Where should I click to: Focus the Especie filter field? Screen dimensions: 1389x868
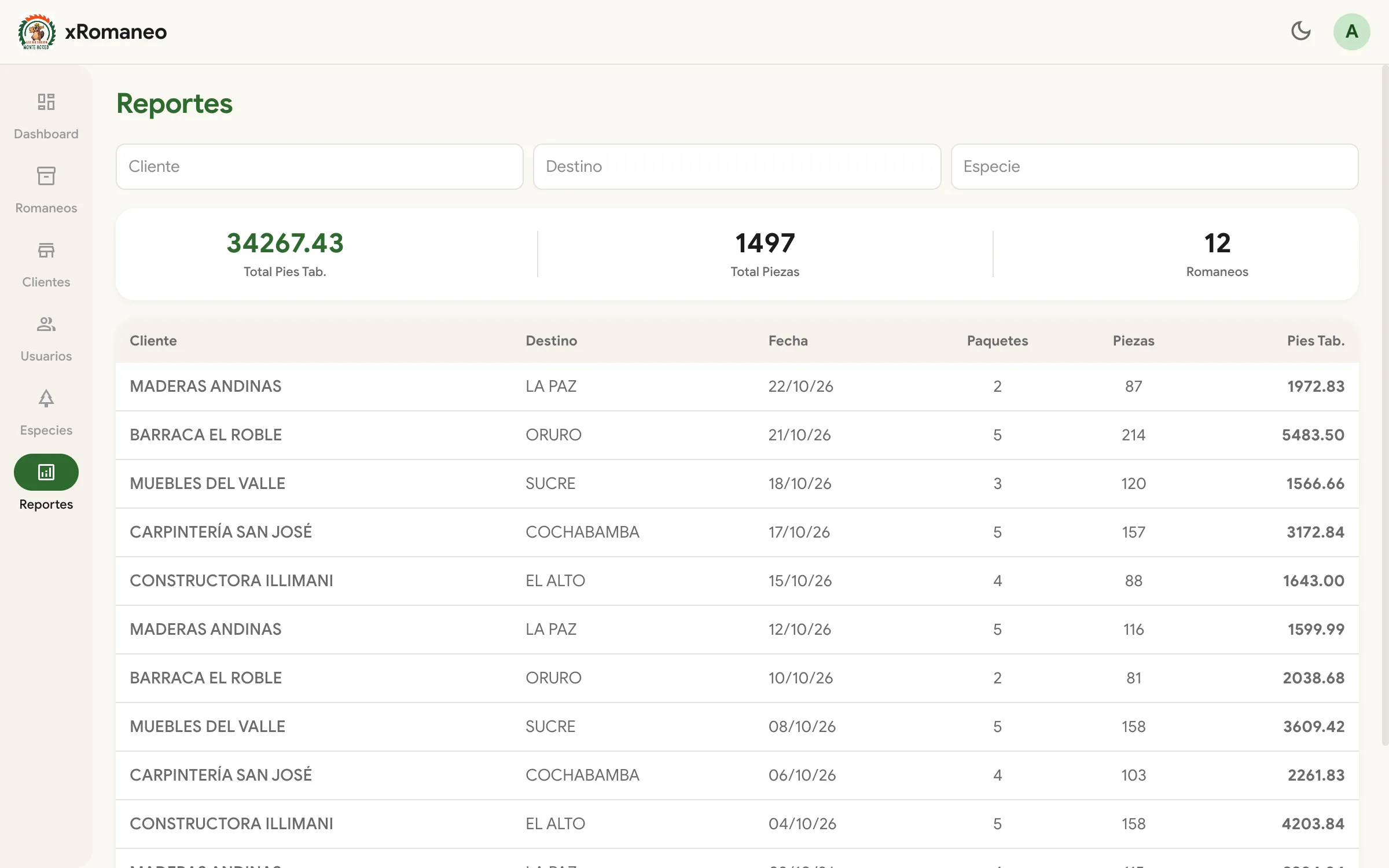coord(1155,167)
